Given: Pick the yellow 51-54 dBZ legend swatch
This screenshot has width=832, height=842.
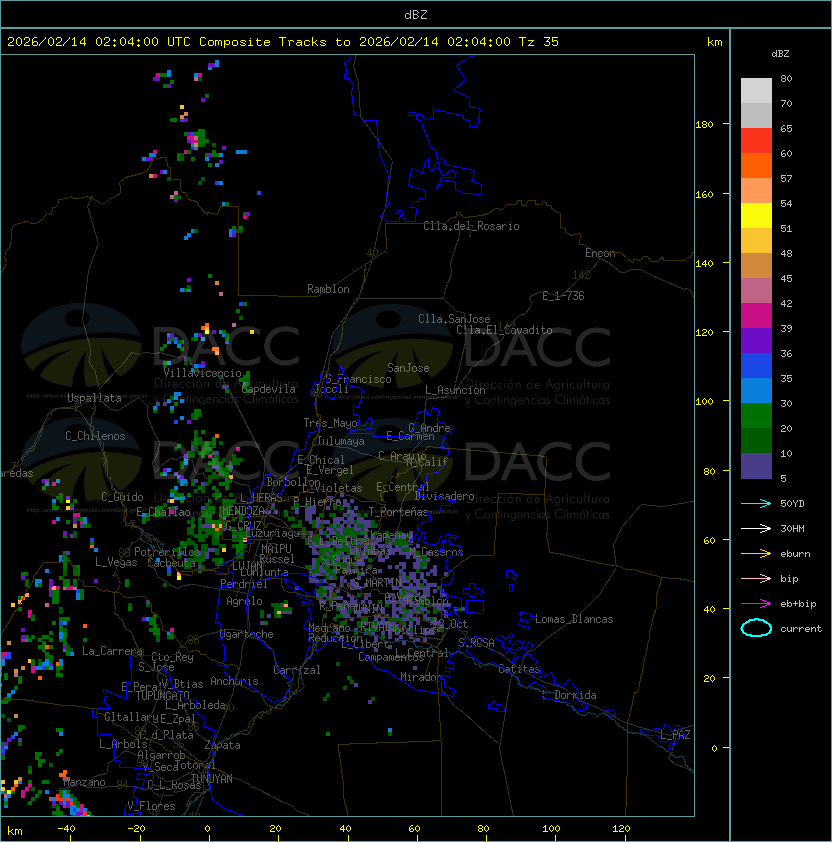Looking at the screenshot, I should click(756, 216).
